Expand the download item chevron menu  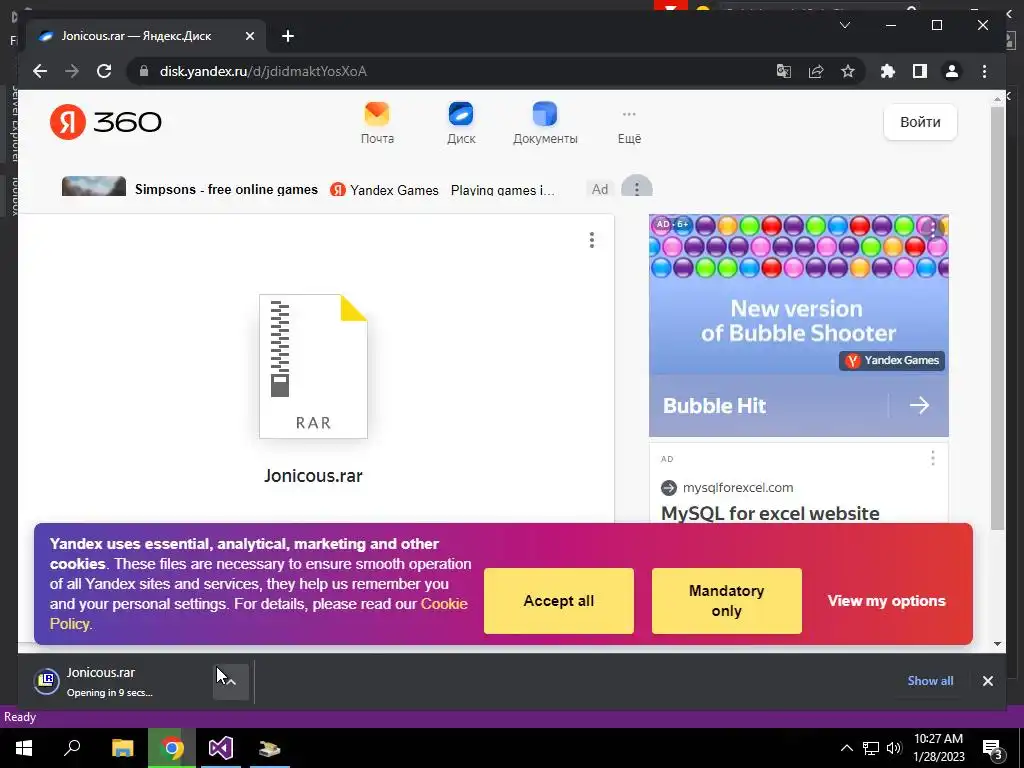pyautogui.click(x=231, y=682)
